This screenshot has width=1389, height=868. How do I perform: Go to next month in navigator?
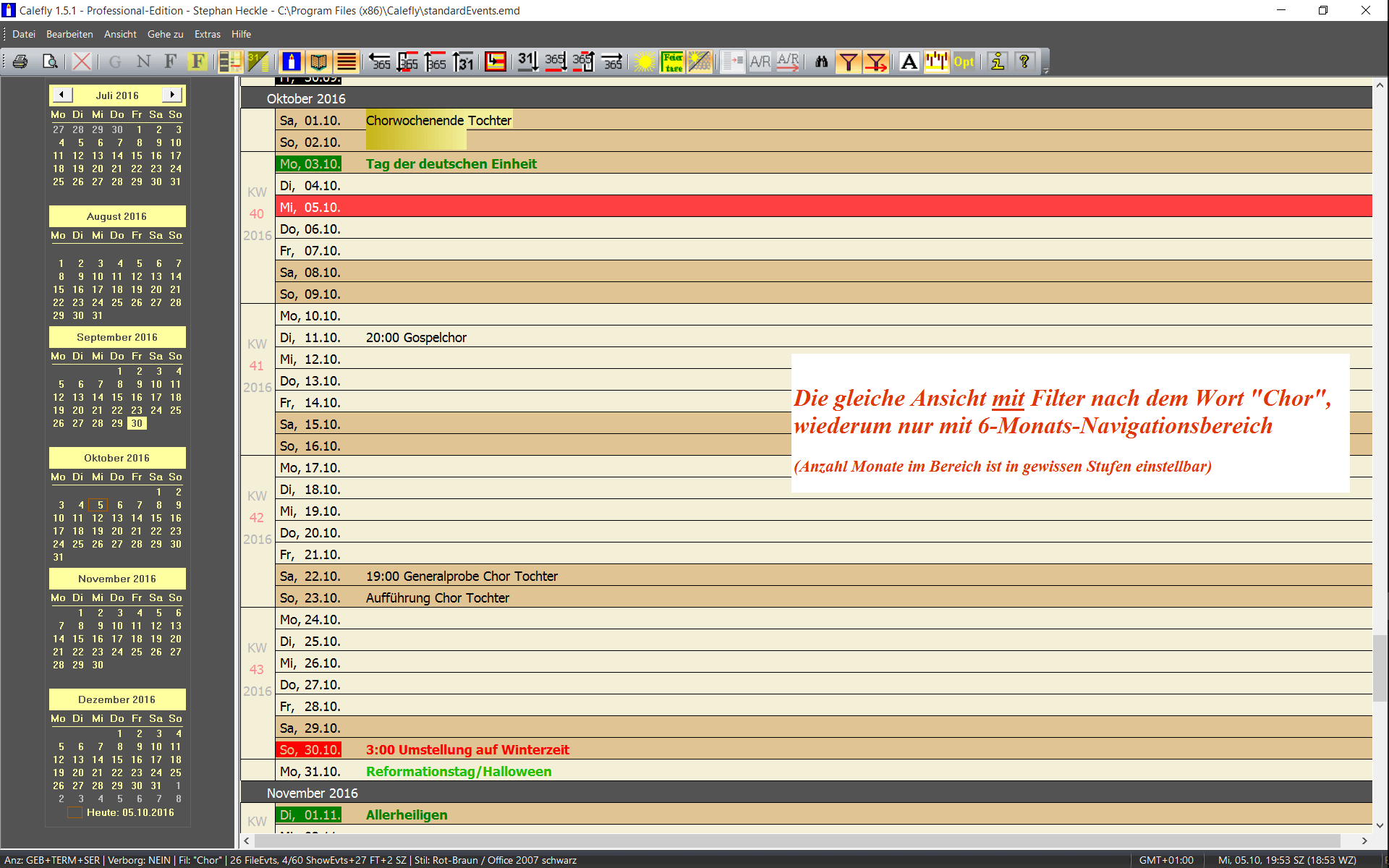(171, 95)
